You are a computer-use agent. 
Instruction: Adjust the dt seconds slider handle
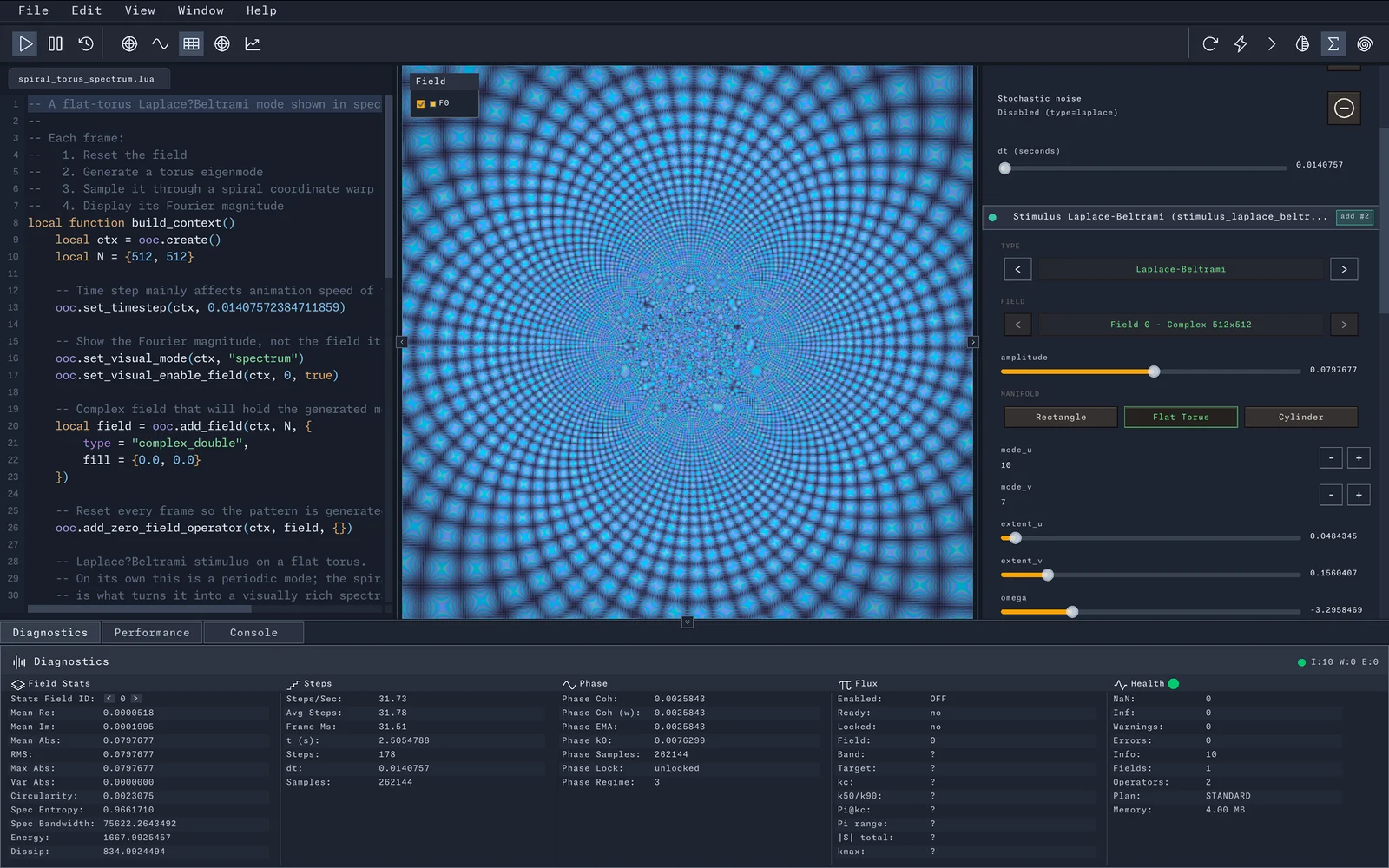(1004, 168)
